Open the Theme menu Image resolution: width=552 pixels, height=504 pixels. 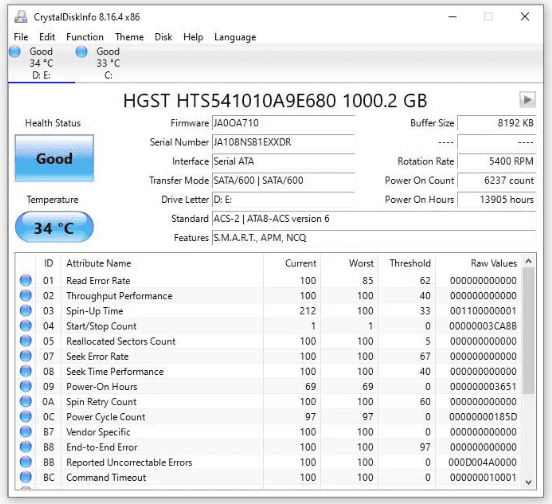(129, 37)
